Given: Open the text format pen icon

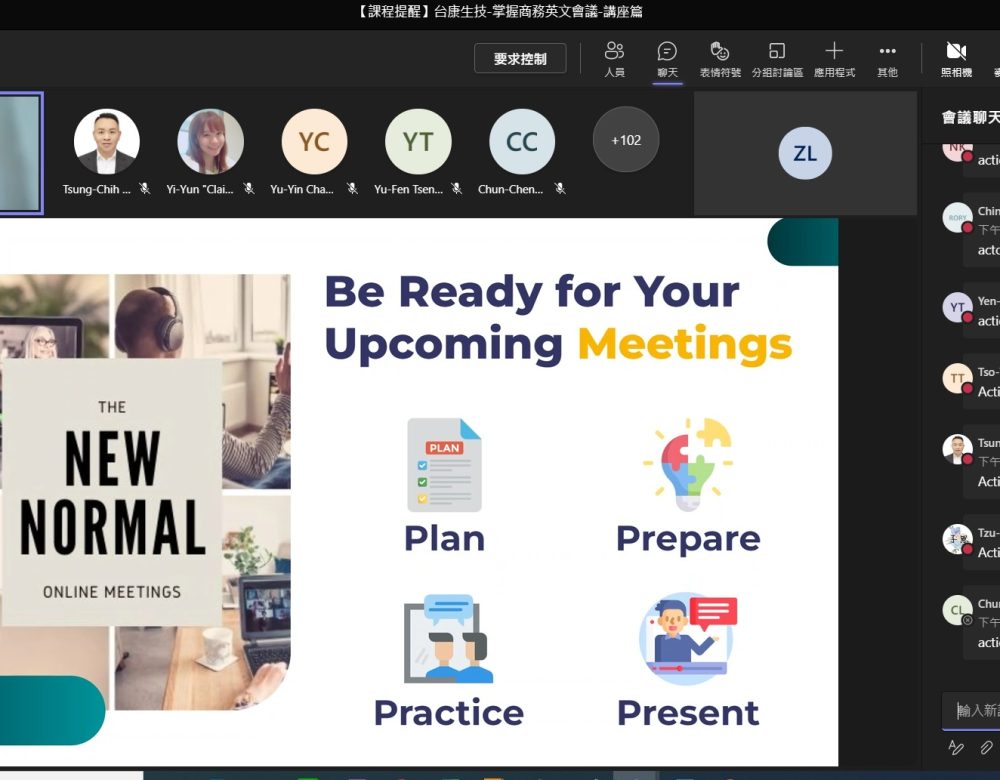Looking at the screenshot, I should point(956,747).
